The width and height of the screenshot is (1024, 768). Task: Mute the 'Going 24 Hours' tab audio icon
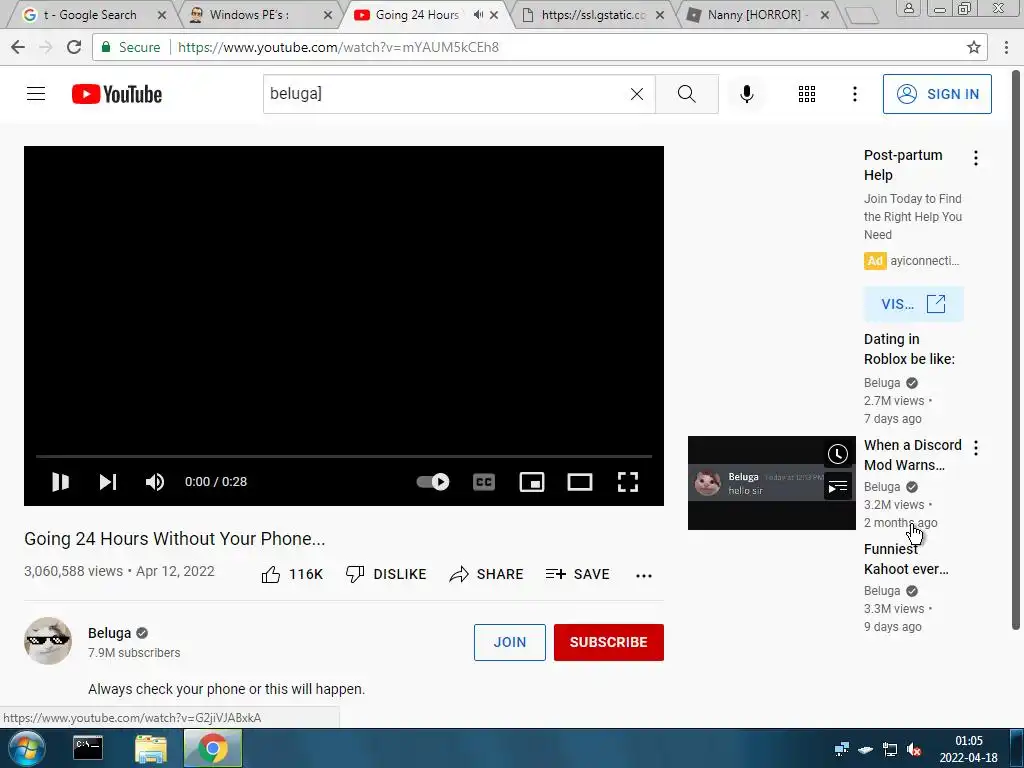(x=479, y=14)
